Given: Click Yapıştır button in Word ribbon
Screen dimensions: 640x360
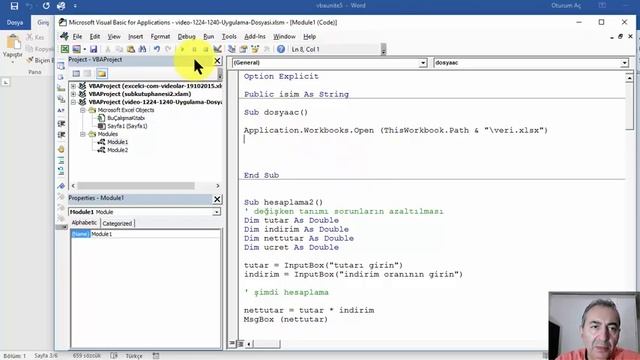Looking at the screenshot, I should click(13, 48).
